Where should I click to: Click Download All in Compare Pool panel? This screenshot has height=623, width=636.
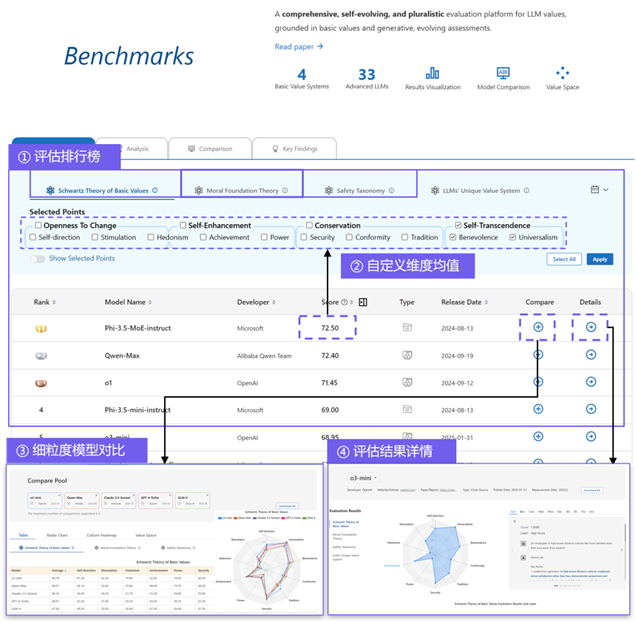pyautogui.click(x=287, y=506)
